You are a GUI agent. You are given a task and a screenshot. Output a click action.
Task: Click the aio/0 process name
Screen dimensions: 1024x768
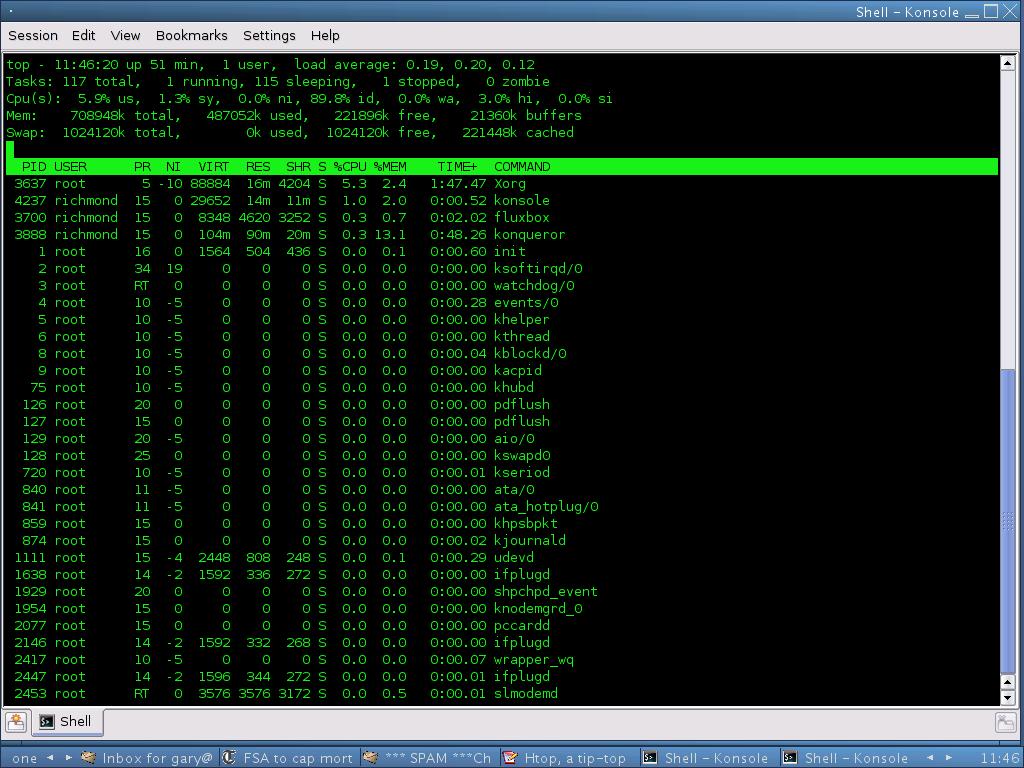tap(513, 438)
